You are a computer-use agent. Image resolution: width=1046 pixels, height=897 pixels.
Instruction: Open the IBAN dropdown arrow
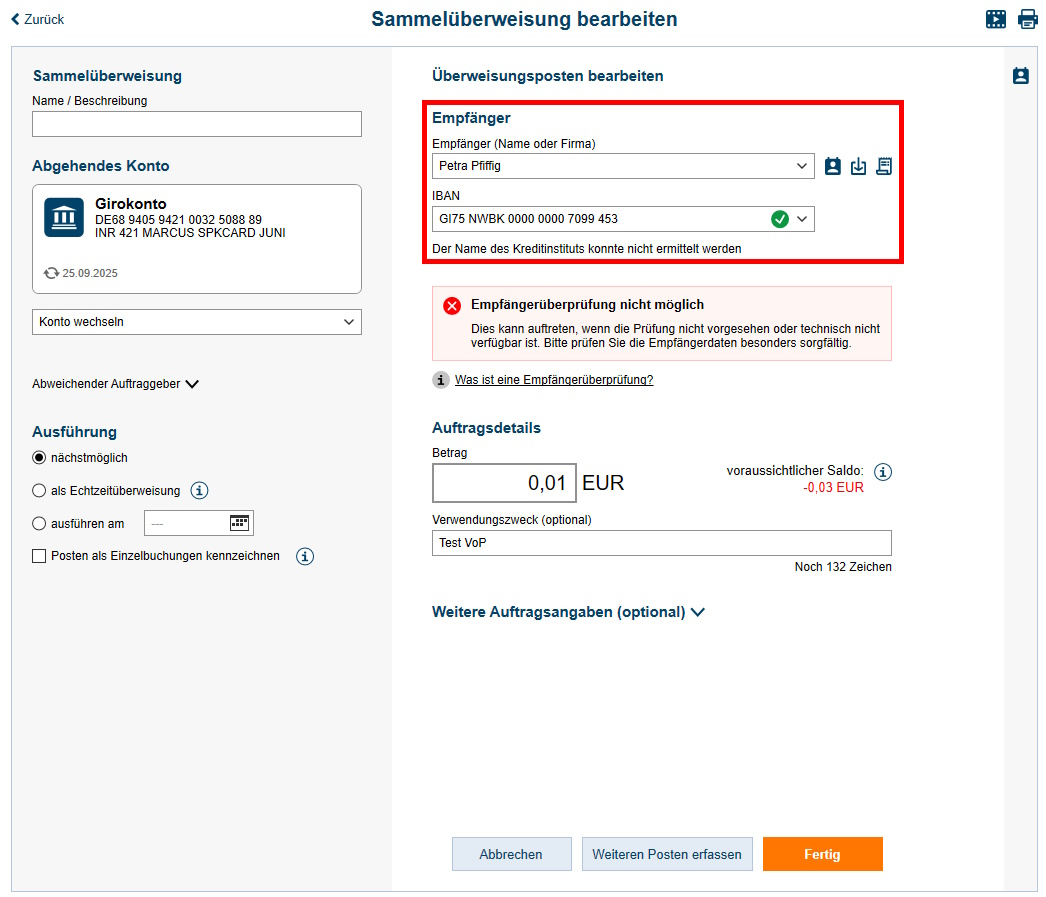[802, 219]
